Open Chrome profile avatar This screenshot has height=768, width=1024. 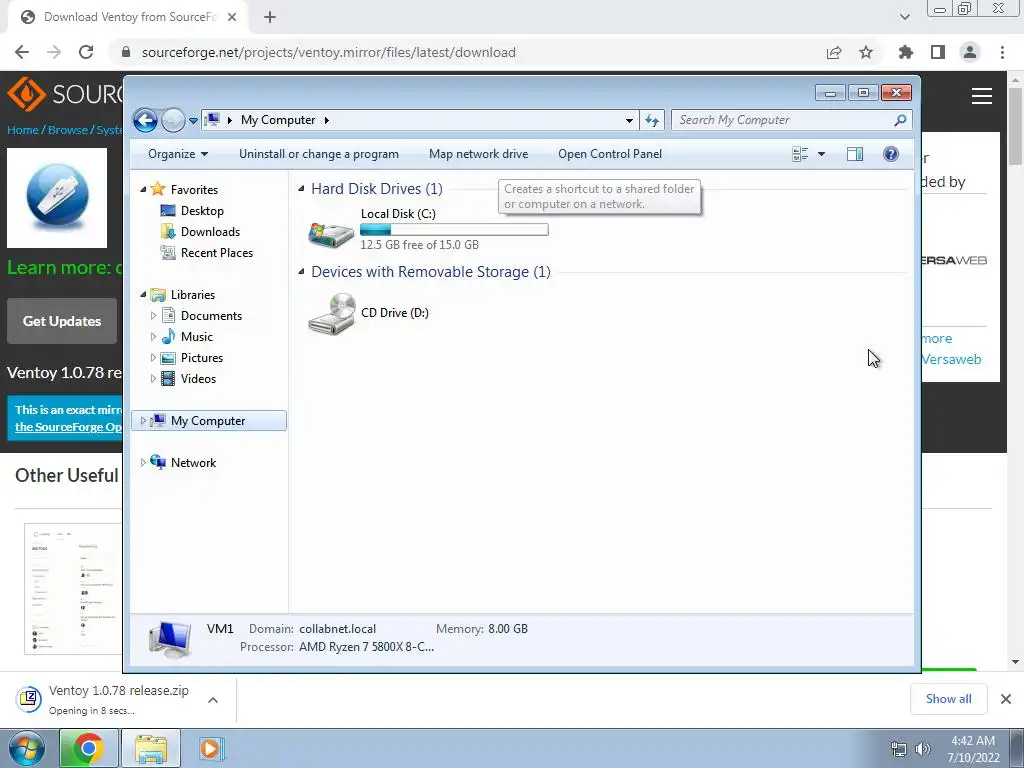point(970,52)
